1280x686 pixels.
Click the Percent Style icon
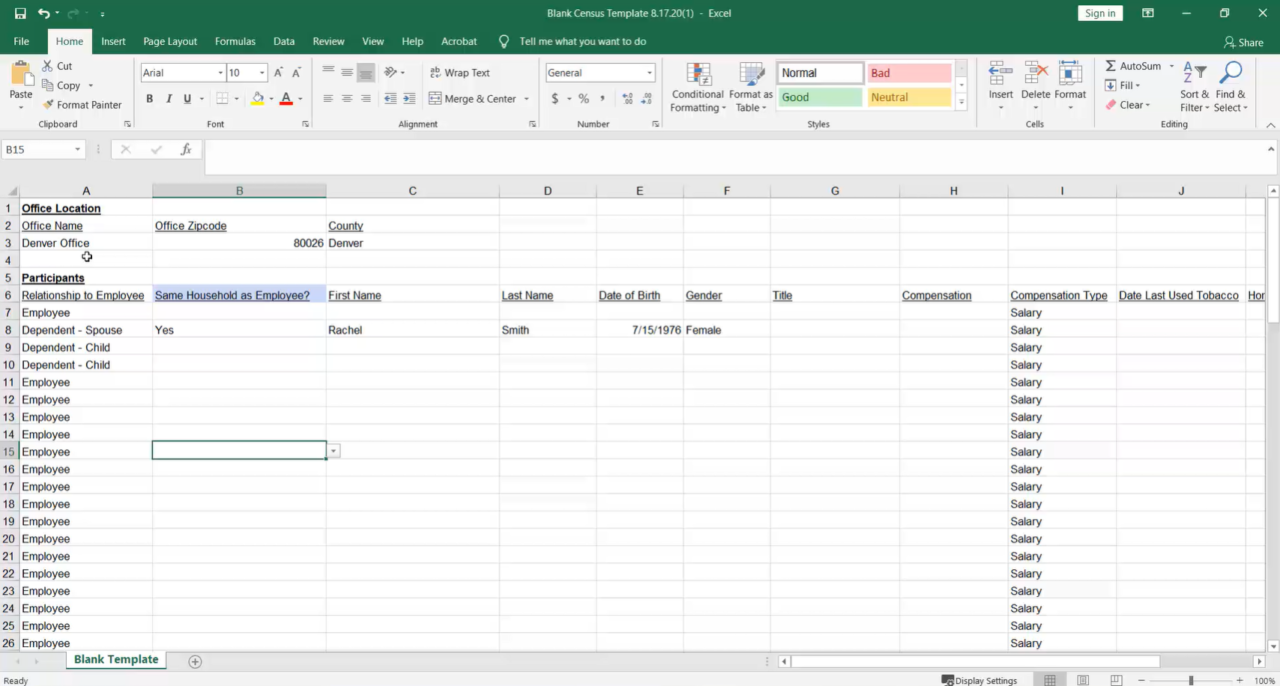(583, 98)
